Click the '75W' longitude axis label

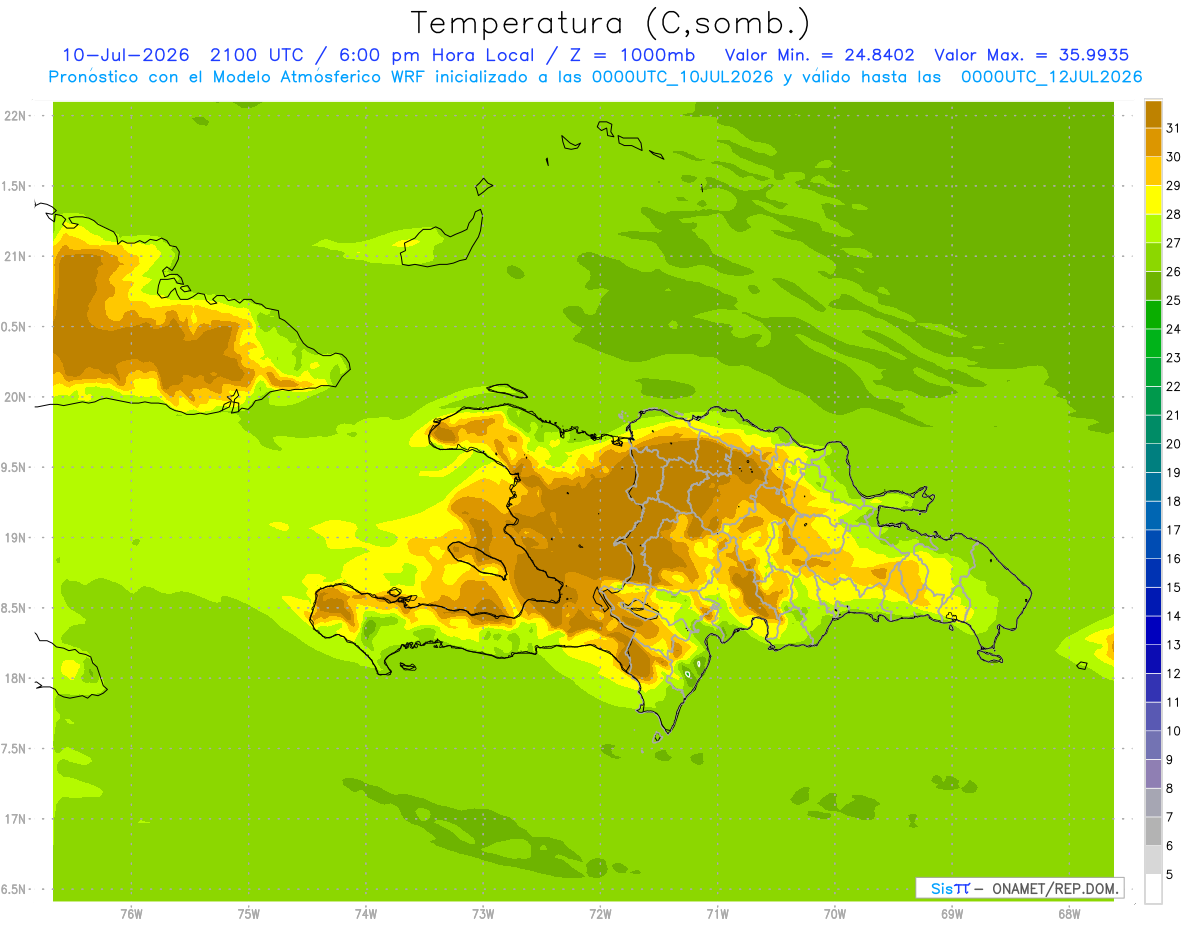click(x=249, y=914)
